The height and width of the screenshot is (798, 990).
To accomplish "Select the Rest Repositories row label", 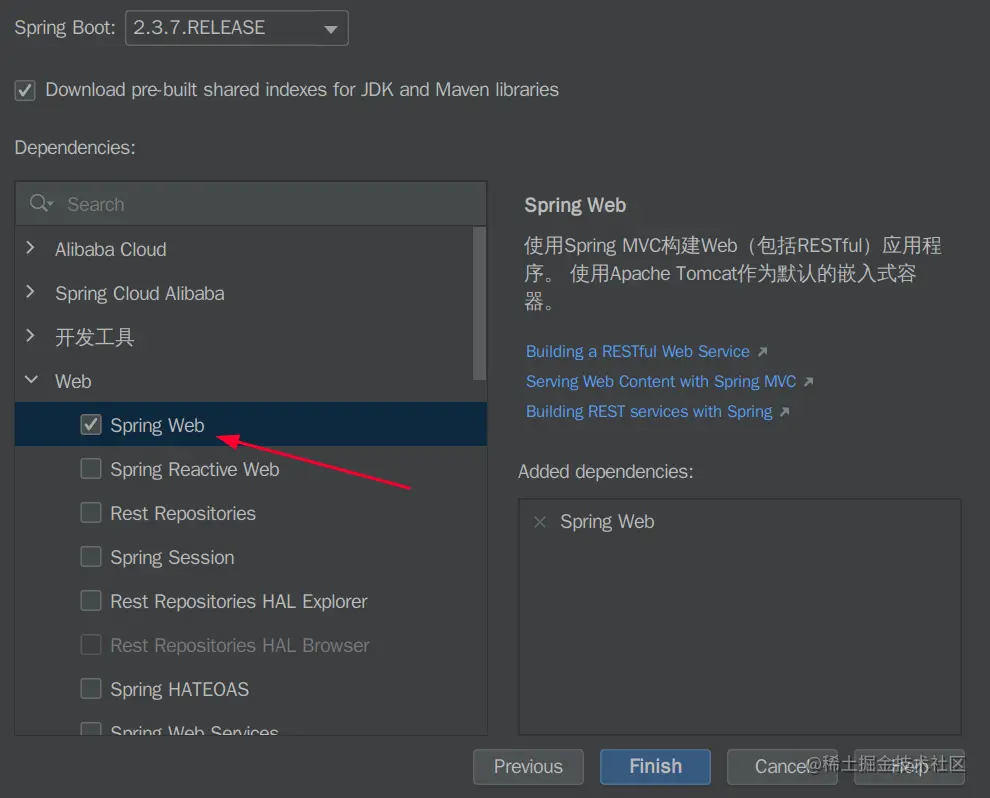I will click(x=183, y=513).
